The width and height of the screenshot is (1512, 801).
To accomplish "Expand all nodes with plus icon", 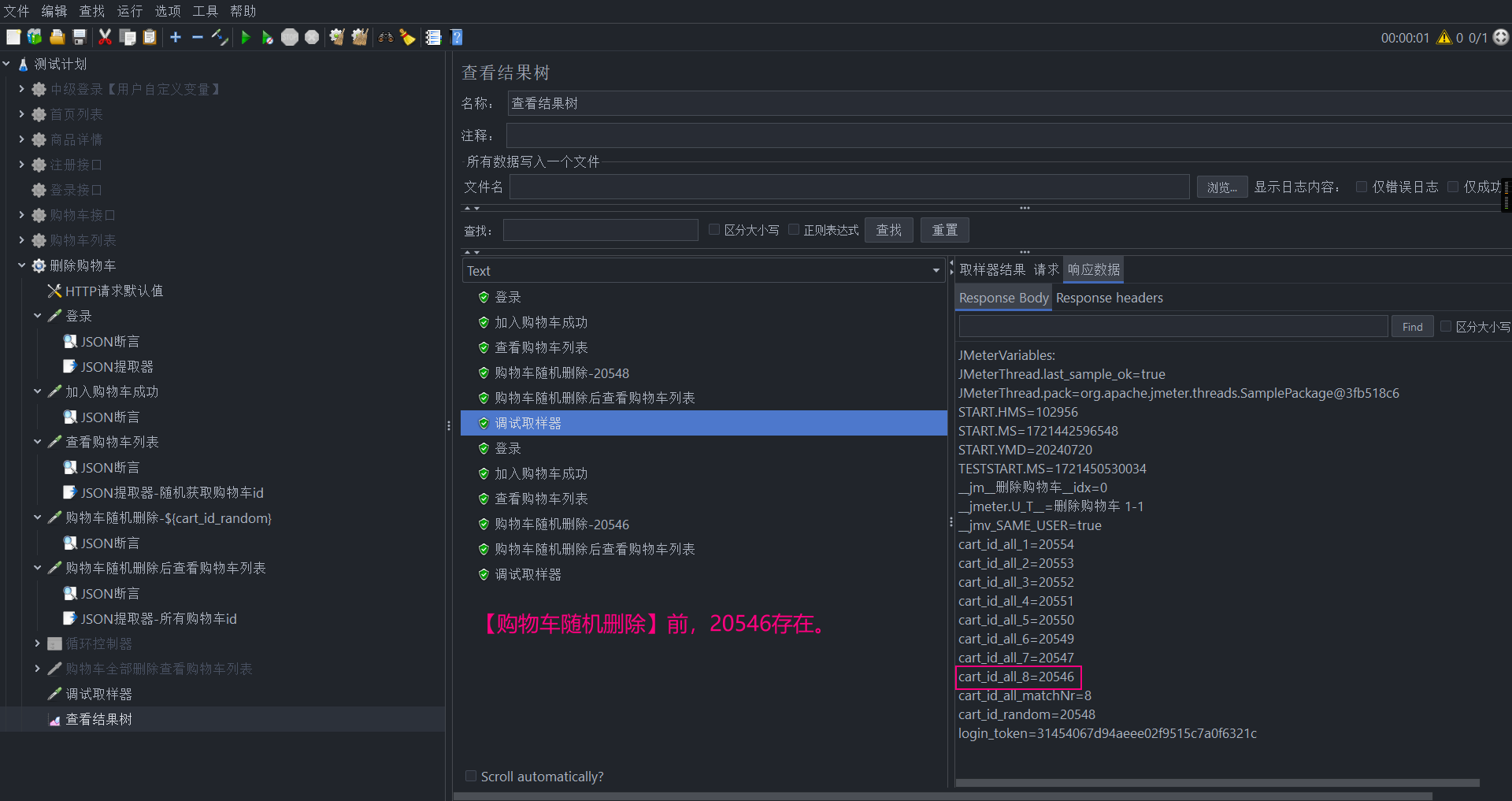I will tap(176, 37).
